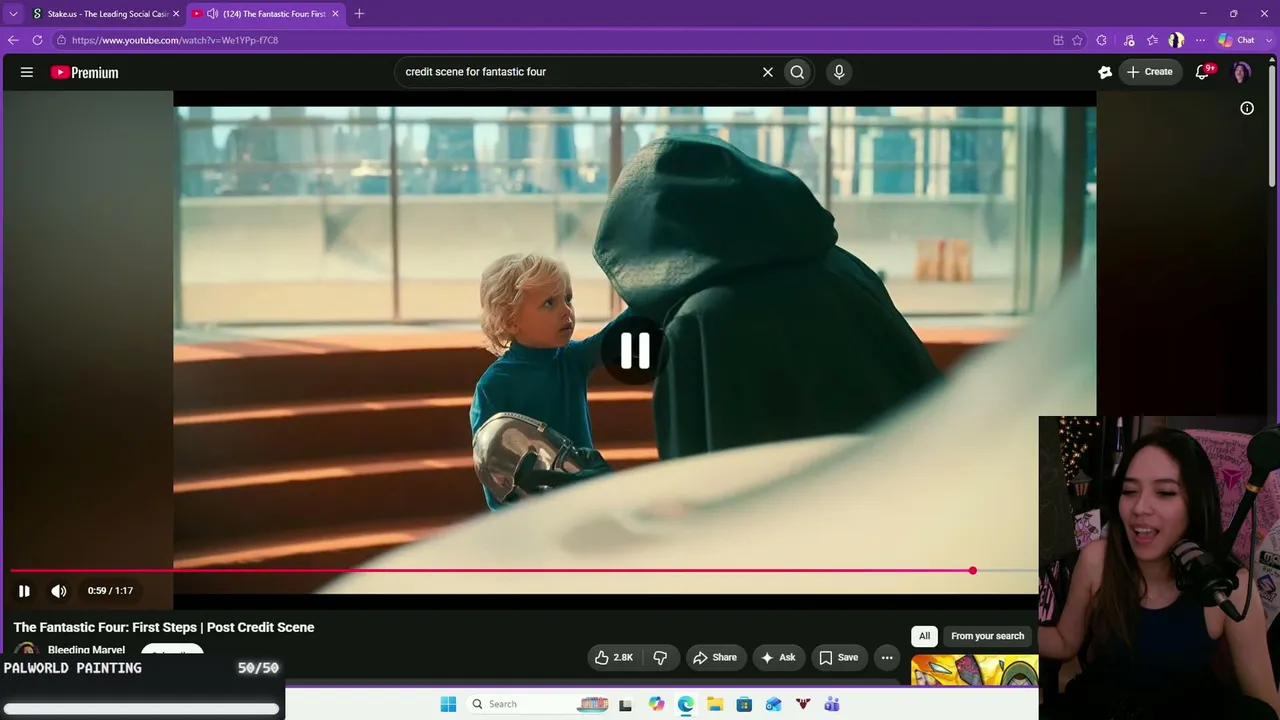Dislike the video

click(660, 657)
